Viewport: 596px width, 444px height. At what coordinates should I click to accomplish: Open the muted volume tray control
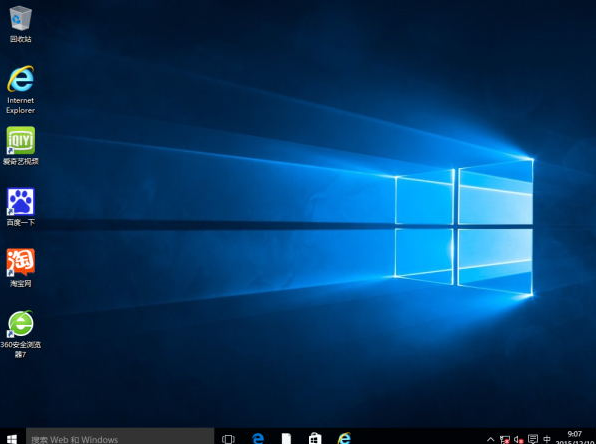tap(519, 439)
